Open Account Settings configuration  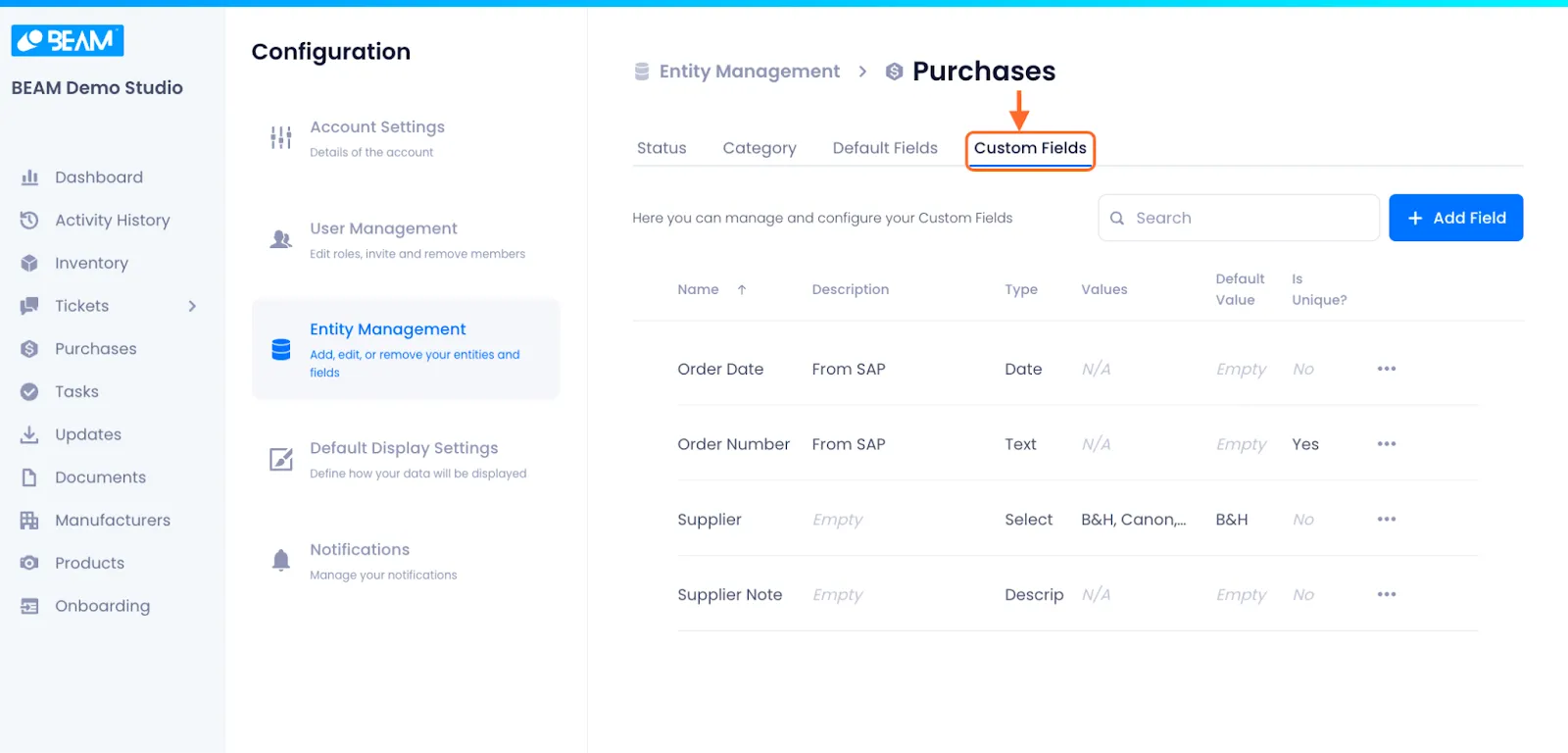(x=406, y=138)
